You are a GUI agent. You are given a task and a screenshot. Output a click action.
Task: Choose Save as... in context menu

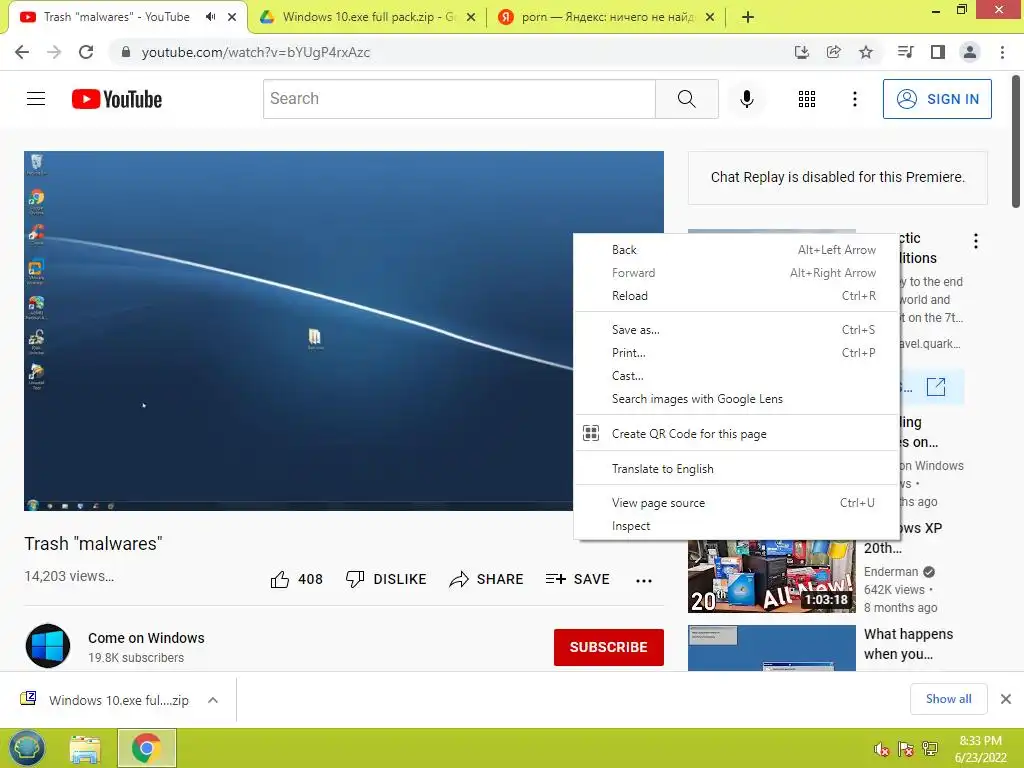click(x=737, y=330)
